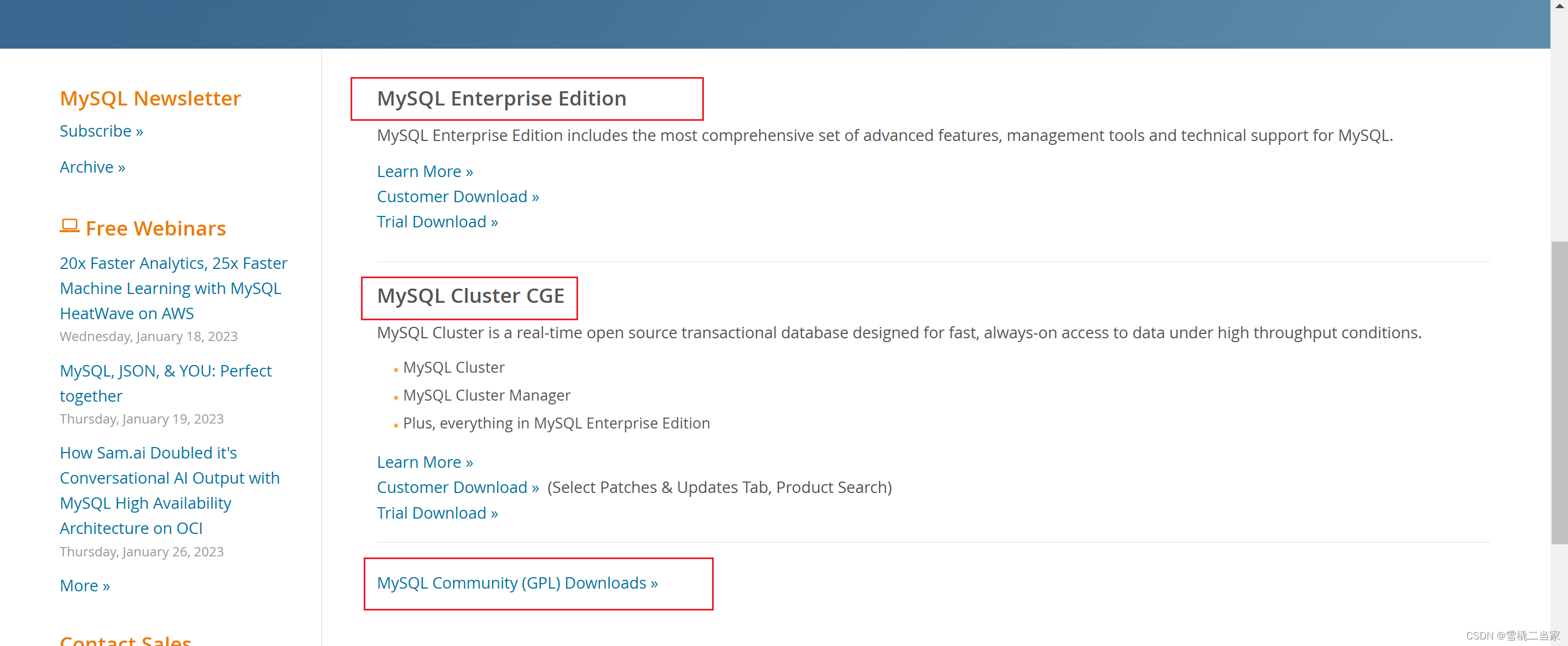Screen dimensions: 1568x646
Task: Click the 'Wednesday, January 18, 2023' date text
Action: pos(149,336)
